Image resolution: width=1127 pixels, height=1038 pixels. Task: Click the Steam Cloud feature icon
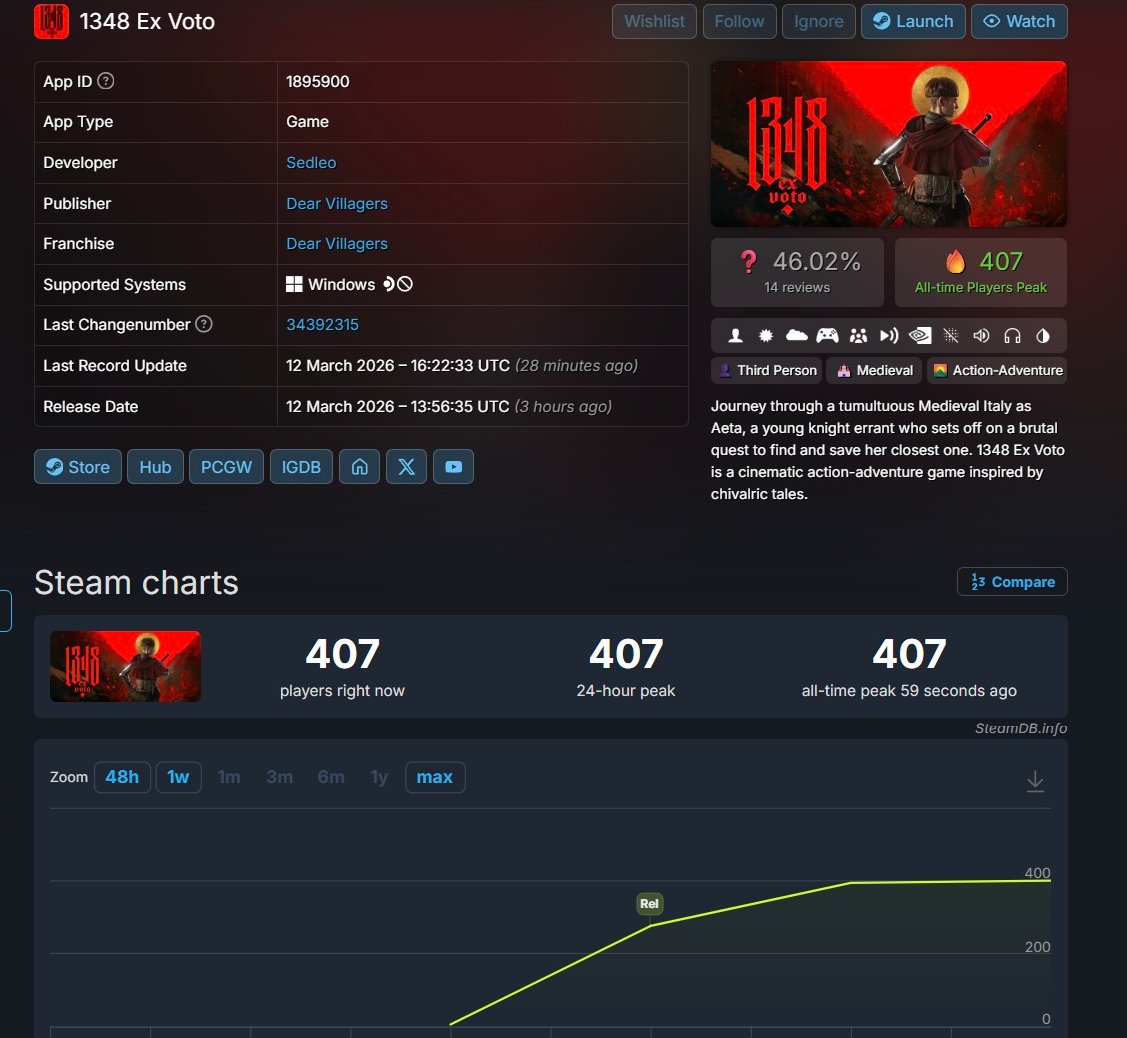[x=796, y=335]
